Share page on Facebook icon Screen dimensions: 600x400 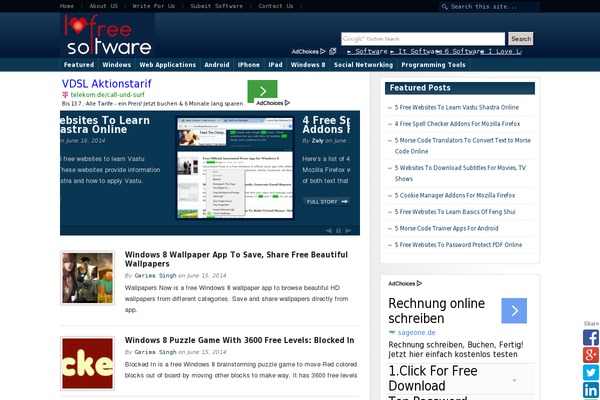point(591,338)
